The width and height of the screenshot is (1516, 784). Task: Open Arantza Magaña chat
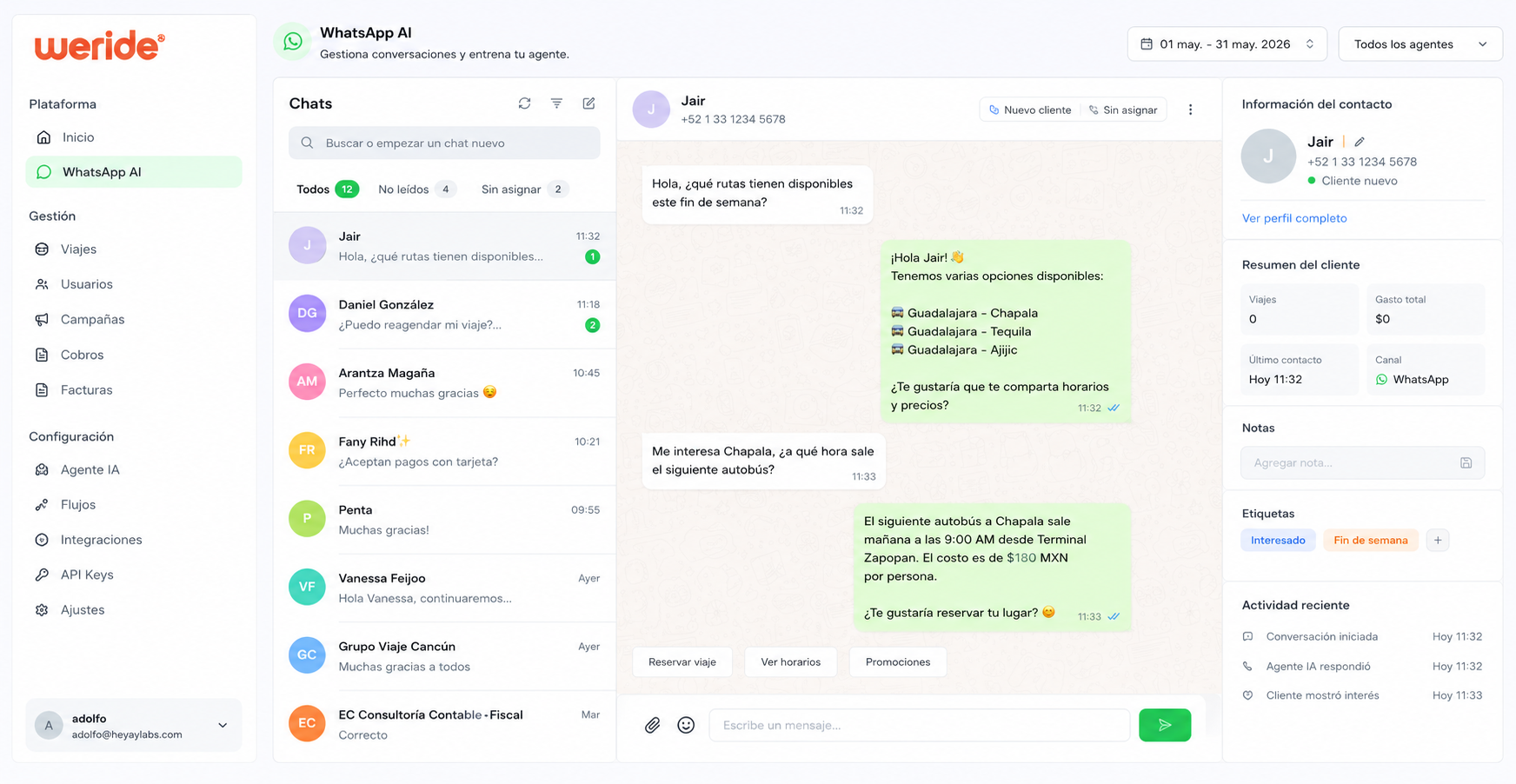pyautogui.click(x=444, y=382)
